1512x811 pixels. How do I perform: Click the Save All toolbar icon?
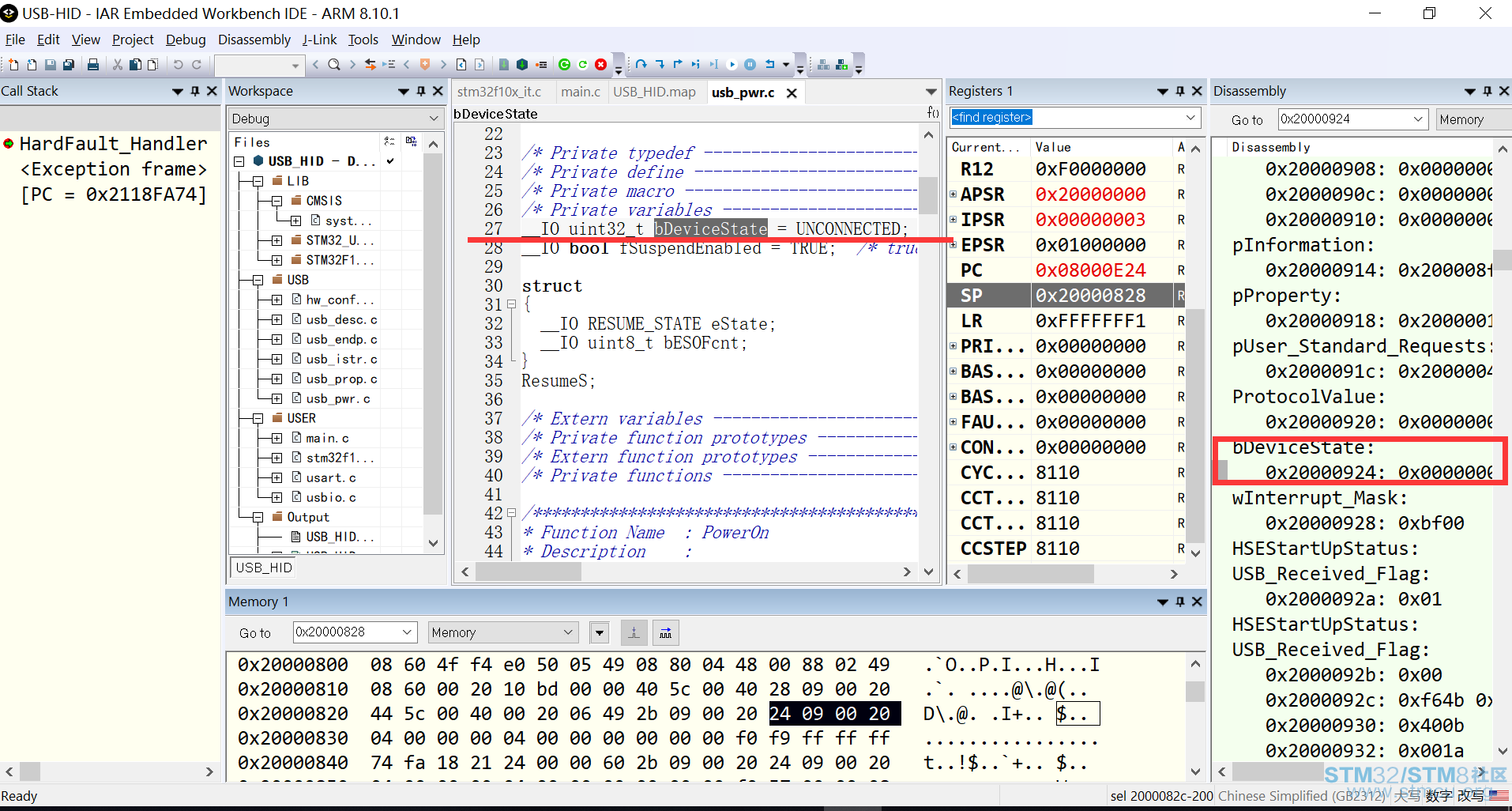(69, 65)
